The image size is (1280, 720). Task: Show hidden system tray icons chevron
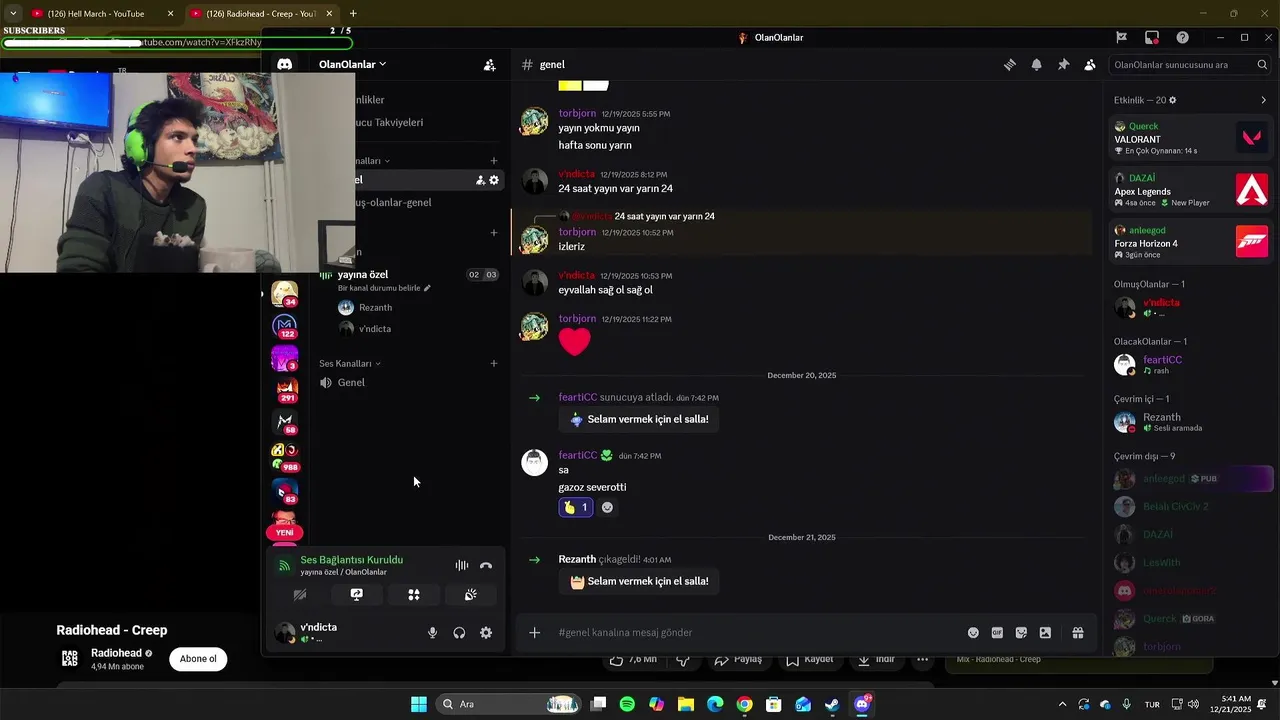pos(1062,705)
